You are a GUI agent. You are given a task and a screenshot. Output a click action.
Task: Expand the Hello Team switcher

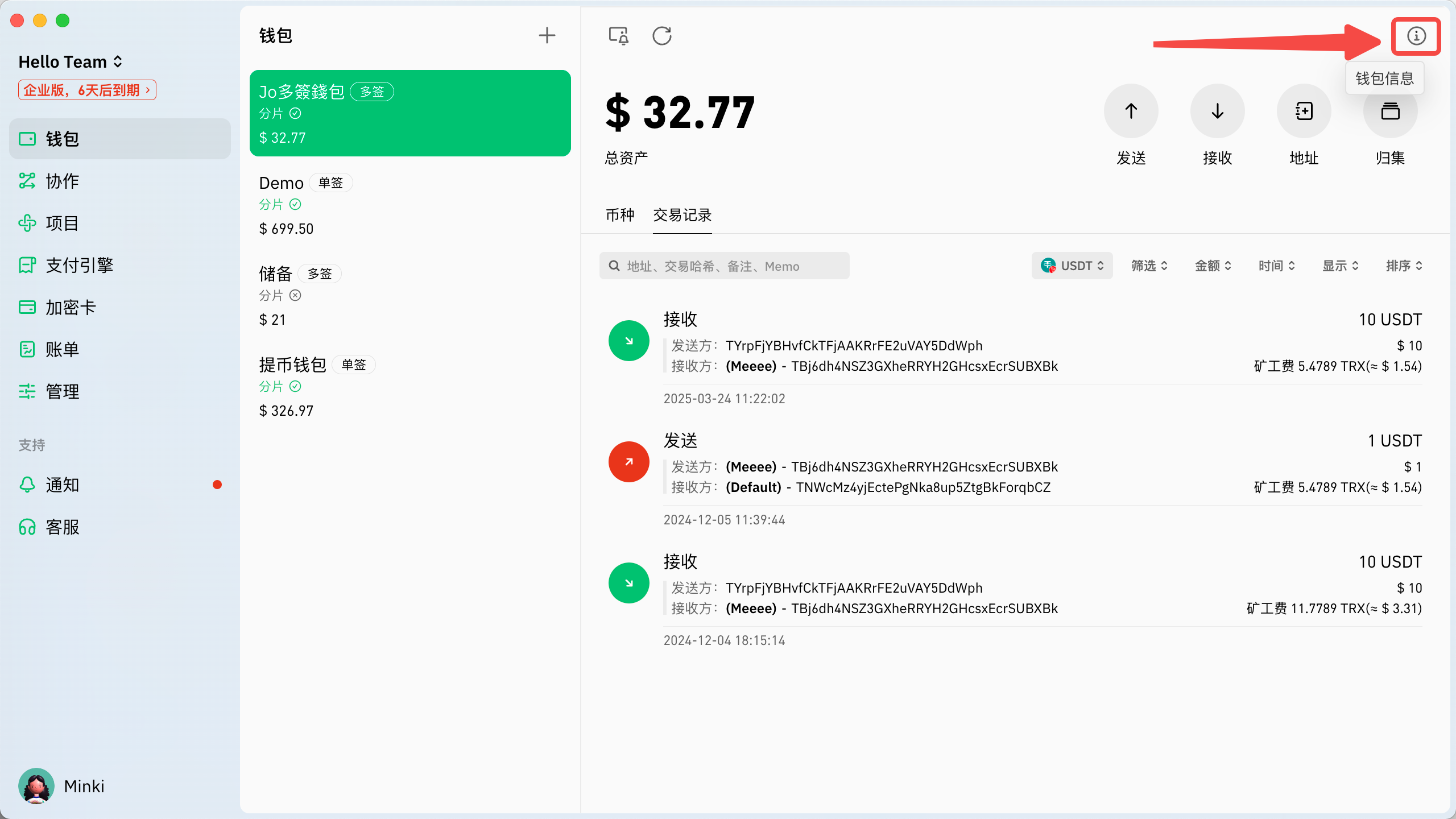click(71, 61)
